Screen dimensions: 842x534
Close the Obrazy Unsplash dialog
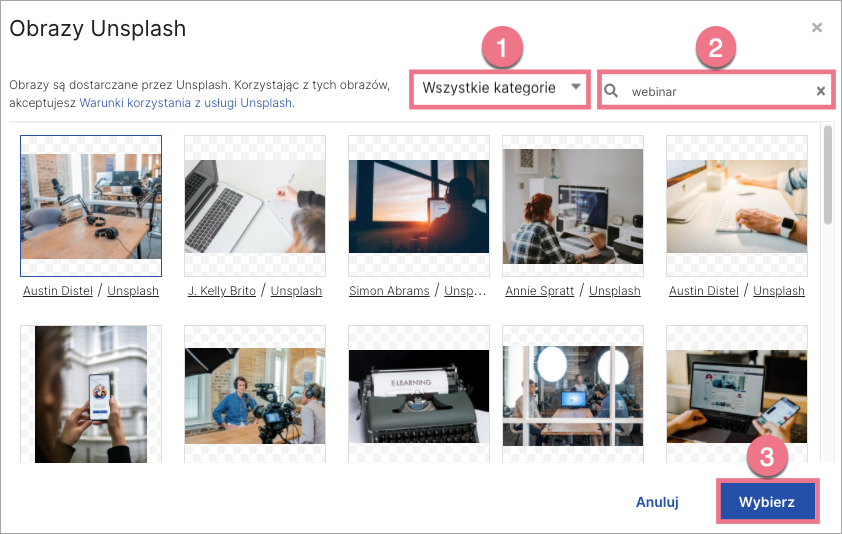coord(817,28)
